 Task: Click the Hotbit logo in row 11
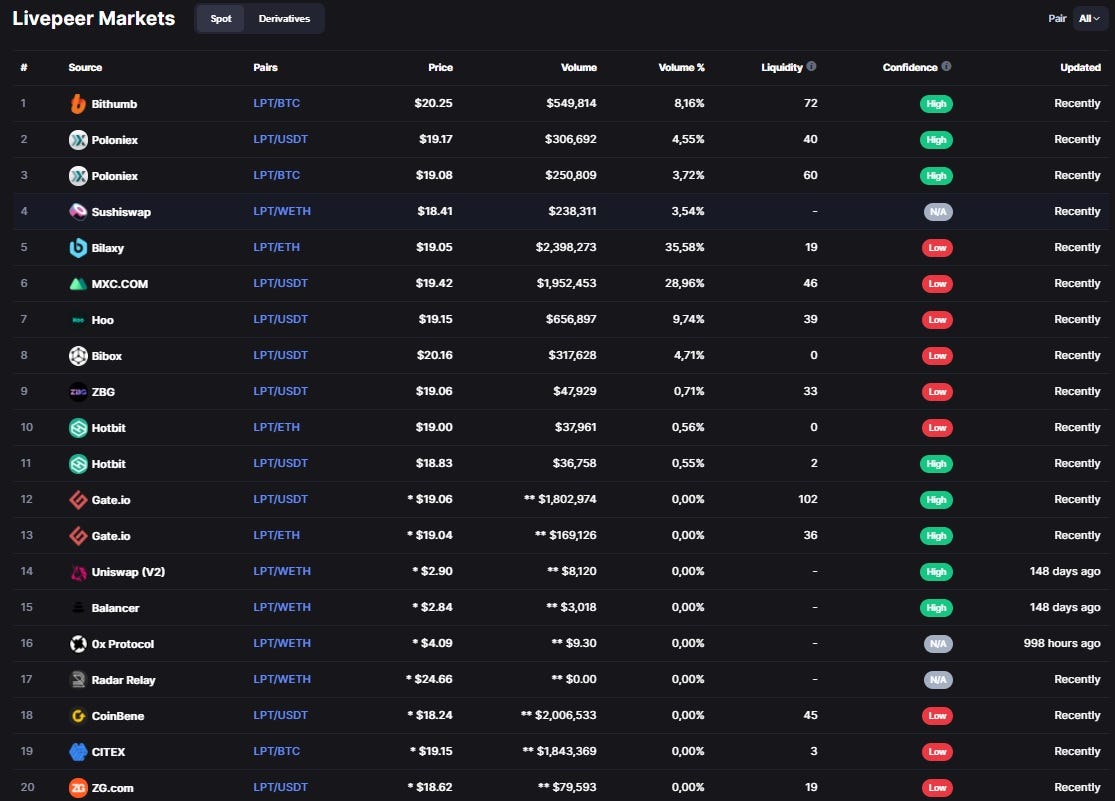[x=78, y=464]
